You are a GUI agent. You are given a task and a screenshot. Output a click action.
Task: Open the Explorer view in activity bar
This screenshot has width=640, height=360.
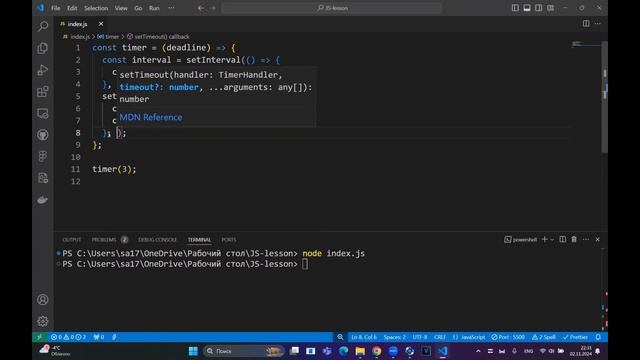pyautogui.click(x=43, y=48)
